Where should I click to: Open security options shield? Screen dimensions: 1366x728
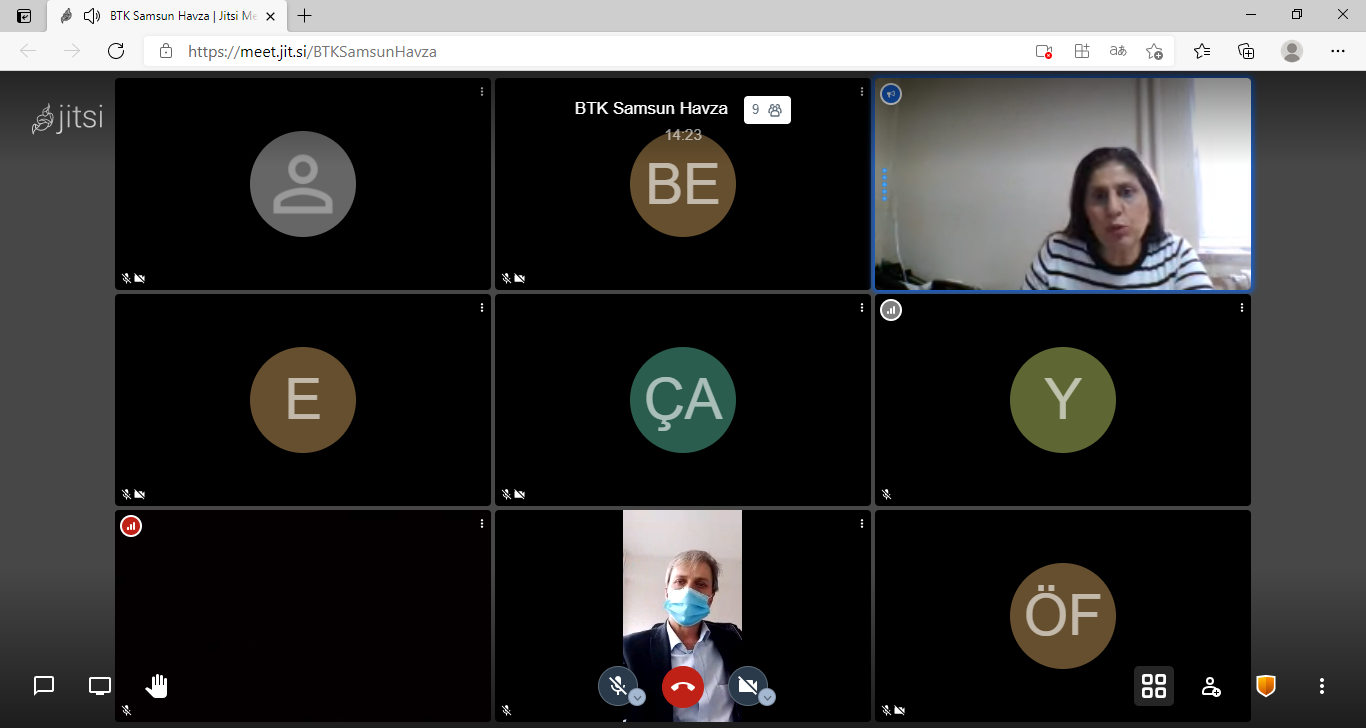coord(1266,686)
